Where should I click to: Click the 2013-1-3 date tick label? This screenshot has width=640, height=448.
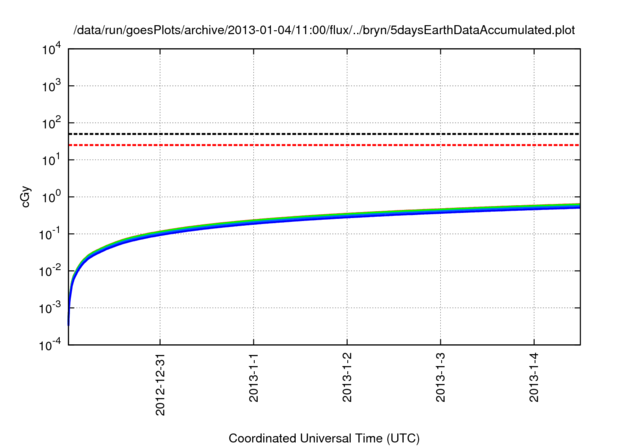click(440, 378)
